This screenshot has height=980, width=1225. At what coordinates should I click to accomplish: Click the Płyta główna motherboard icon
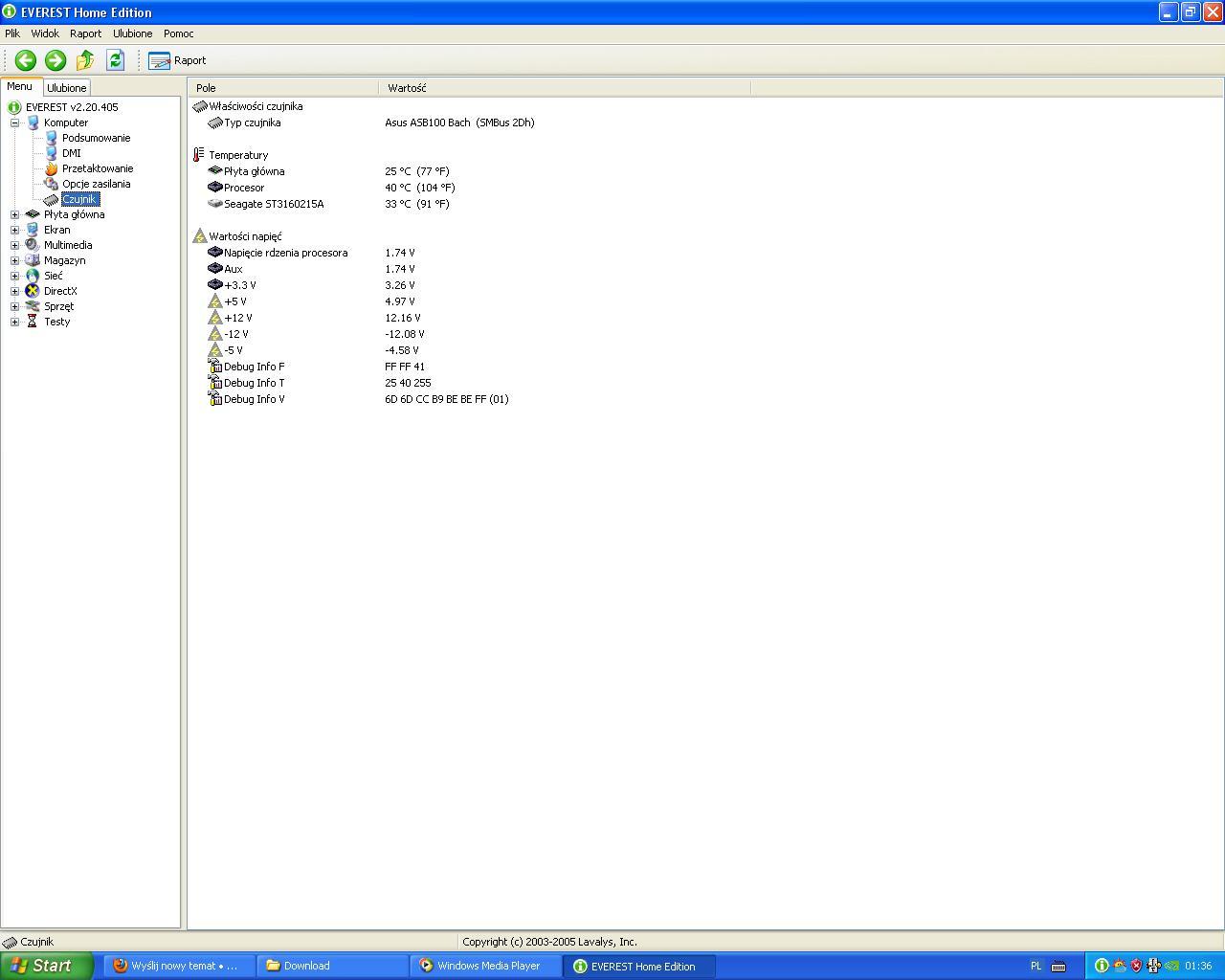point(33,214)
